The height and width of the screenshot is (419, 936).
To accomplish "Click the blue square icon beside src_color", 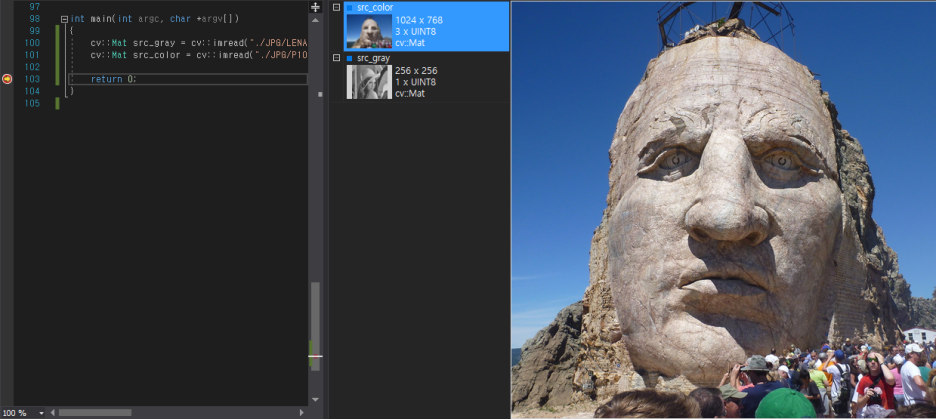I will tap(350, 8).
